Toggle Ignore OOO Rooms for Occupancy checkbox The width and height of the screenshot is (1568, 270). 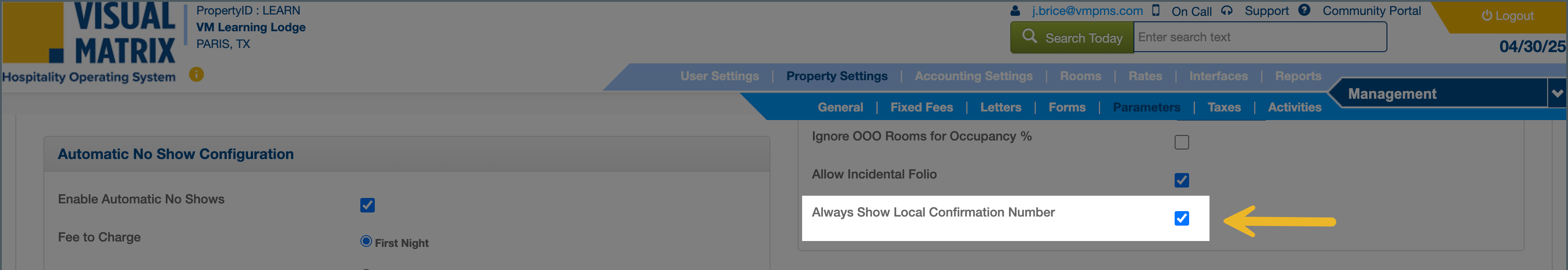click(x=1181, y=142)
